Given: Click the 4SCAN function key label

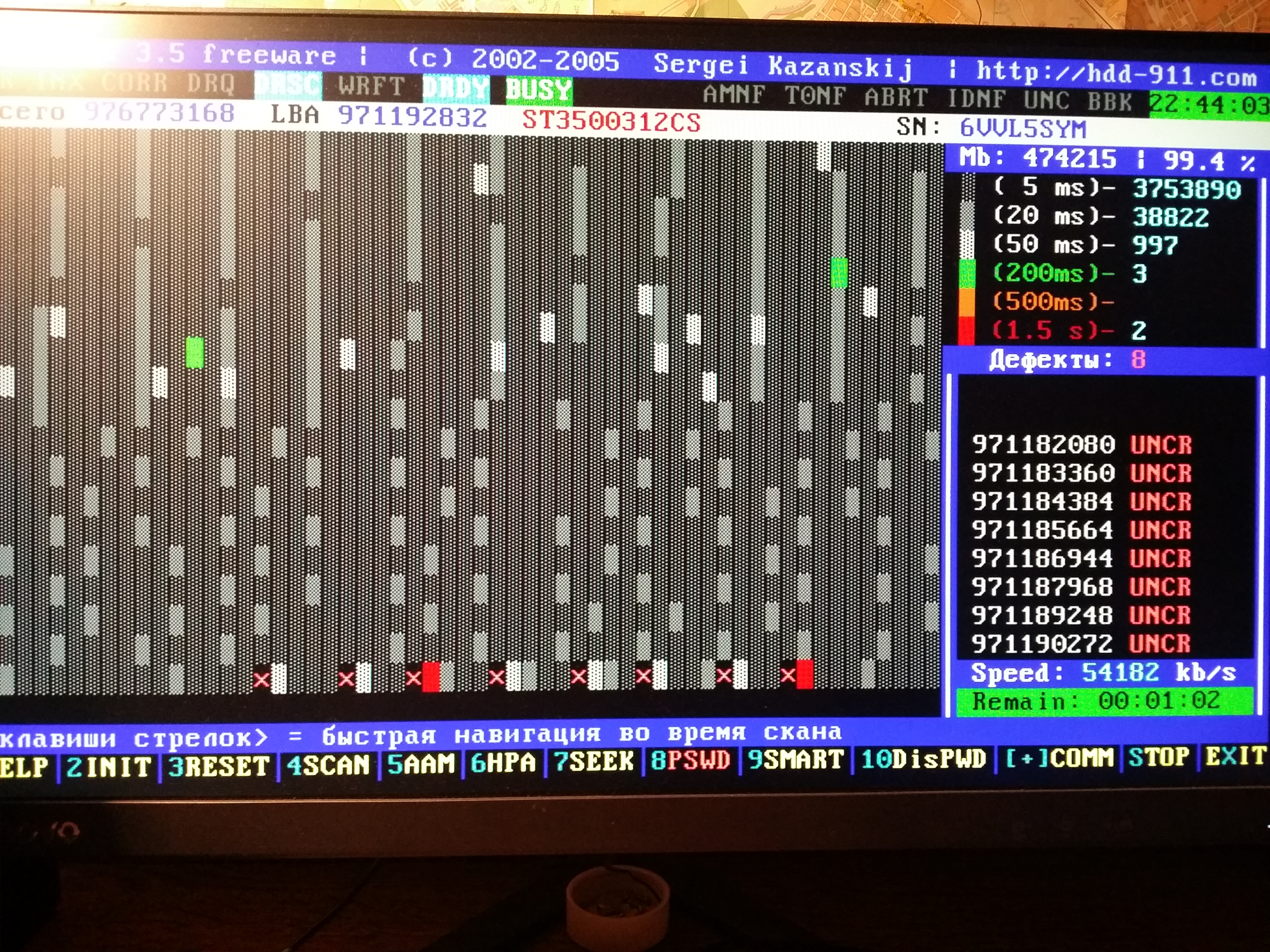Looking at the screenshot, I should tap(328, 765).
